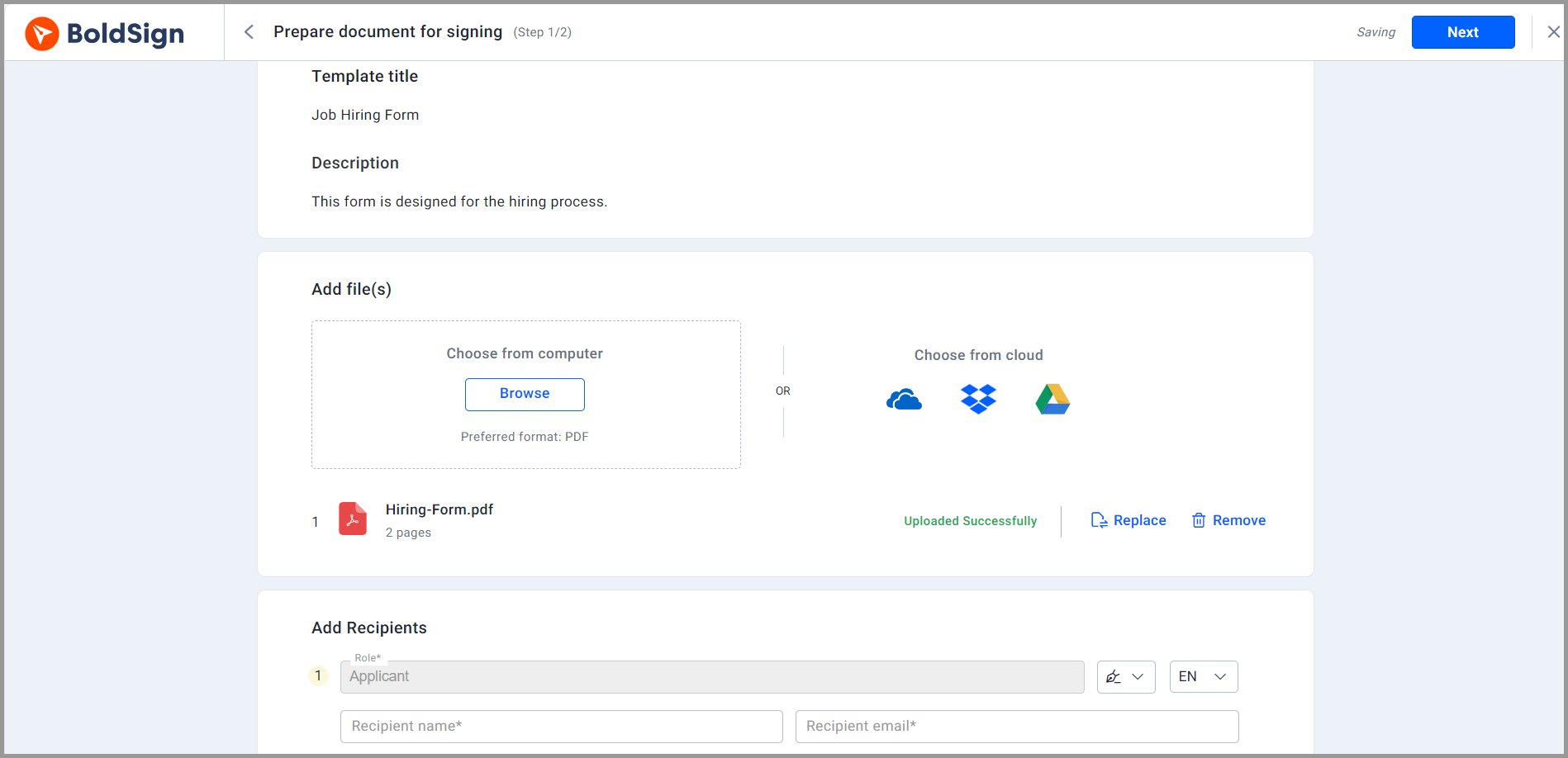The image size is (1568, 758).
Task: Click the trash icon beside Remove
Action: tap(1199, 520)
